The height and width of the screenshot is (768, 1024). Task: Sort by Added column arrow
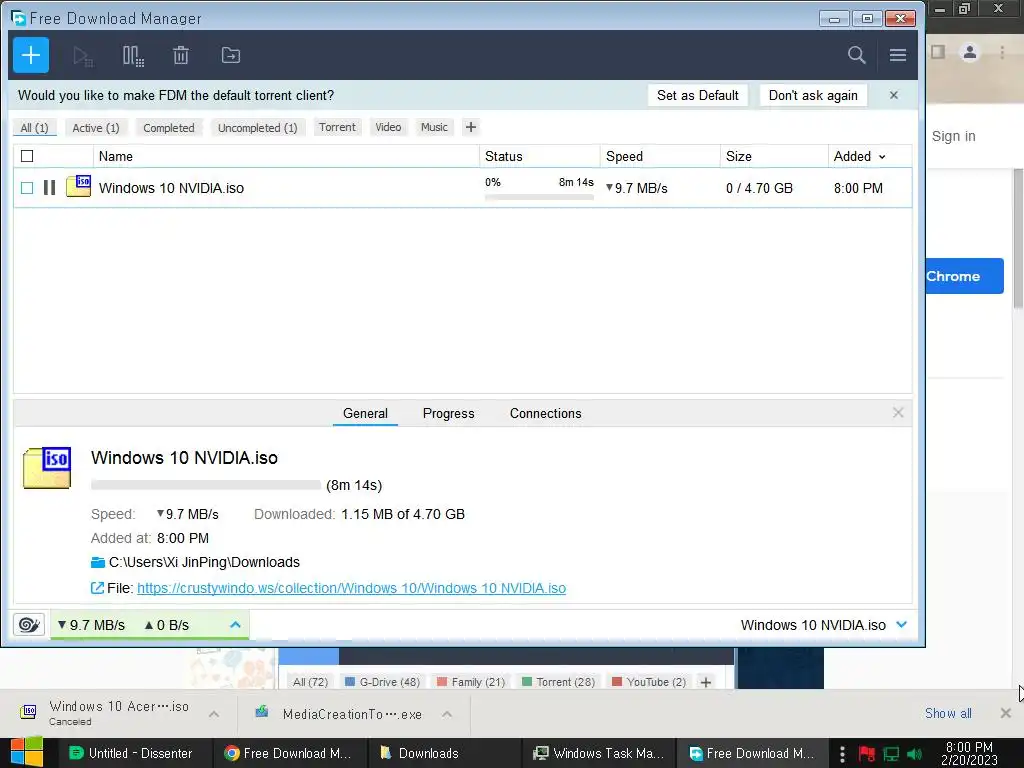point(882,157)
